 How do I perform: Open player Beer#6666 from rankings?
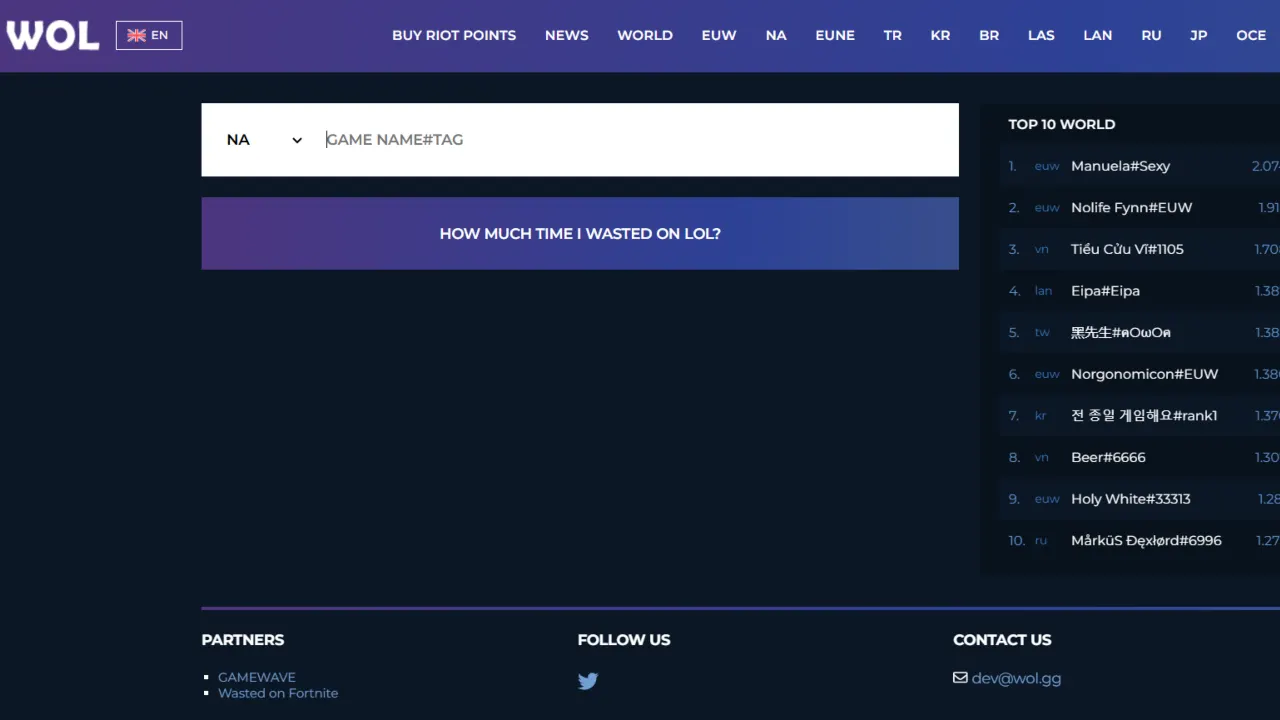[x=1108, y=457]
